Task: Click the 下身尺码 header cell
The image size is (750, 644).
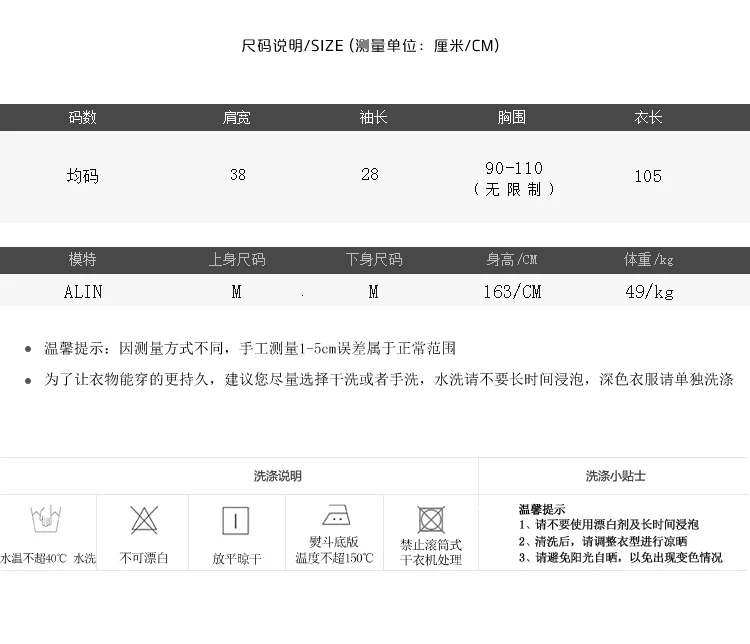Action: tap(374, 259)
